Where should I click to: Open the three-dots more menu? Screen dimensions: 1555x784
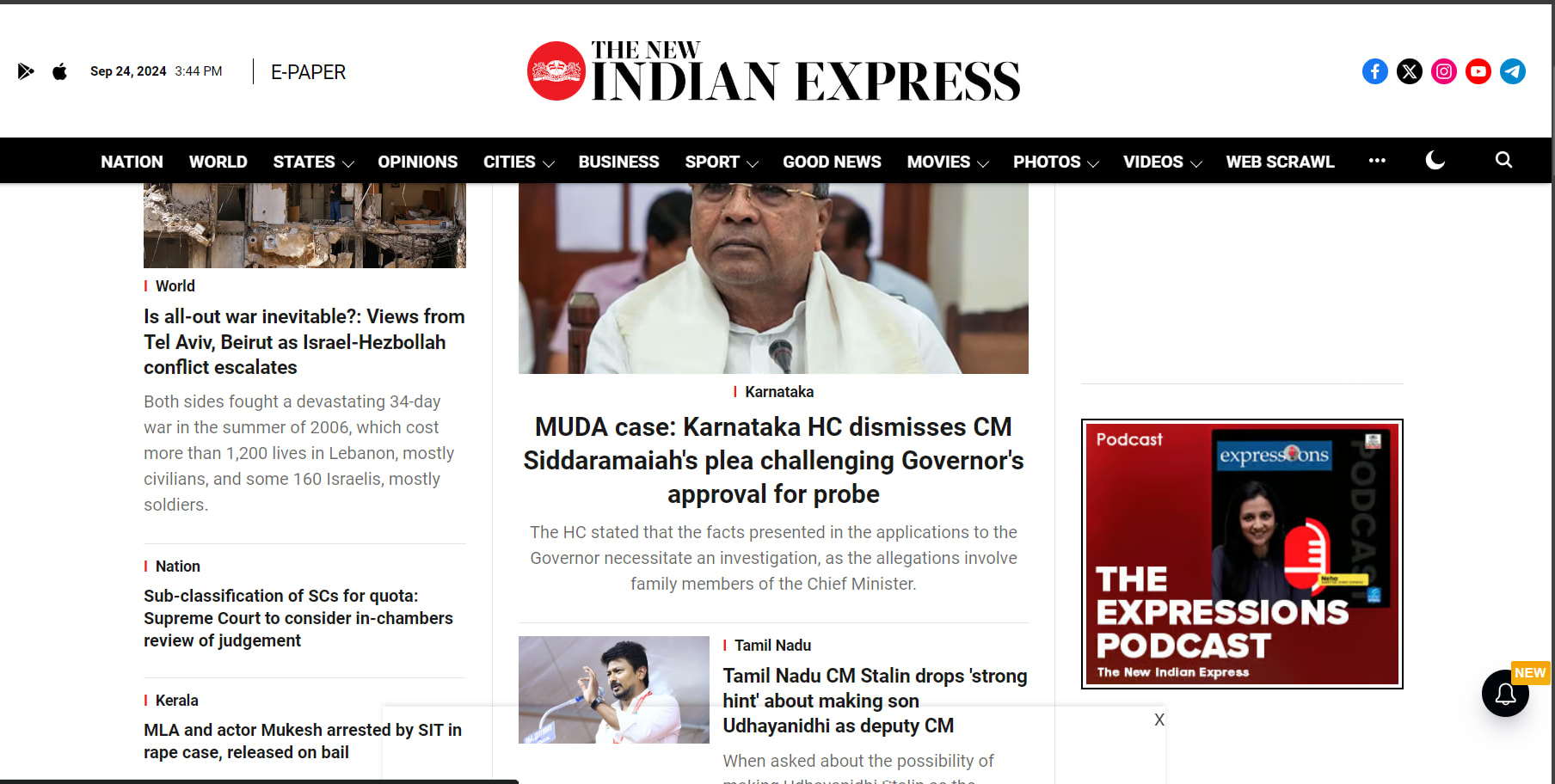pos(1377,161)
